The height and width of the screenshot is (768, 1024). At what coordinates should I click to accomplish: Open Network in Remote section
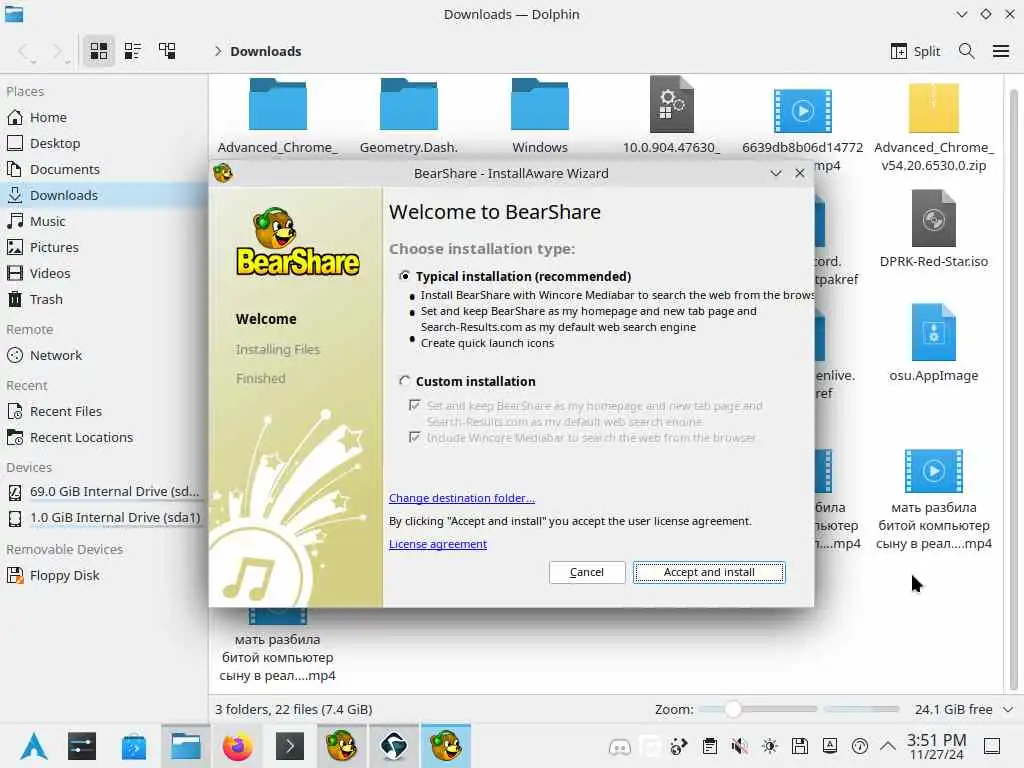(104, 356)
